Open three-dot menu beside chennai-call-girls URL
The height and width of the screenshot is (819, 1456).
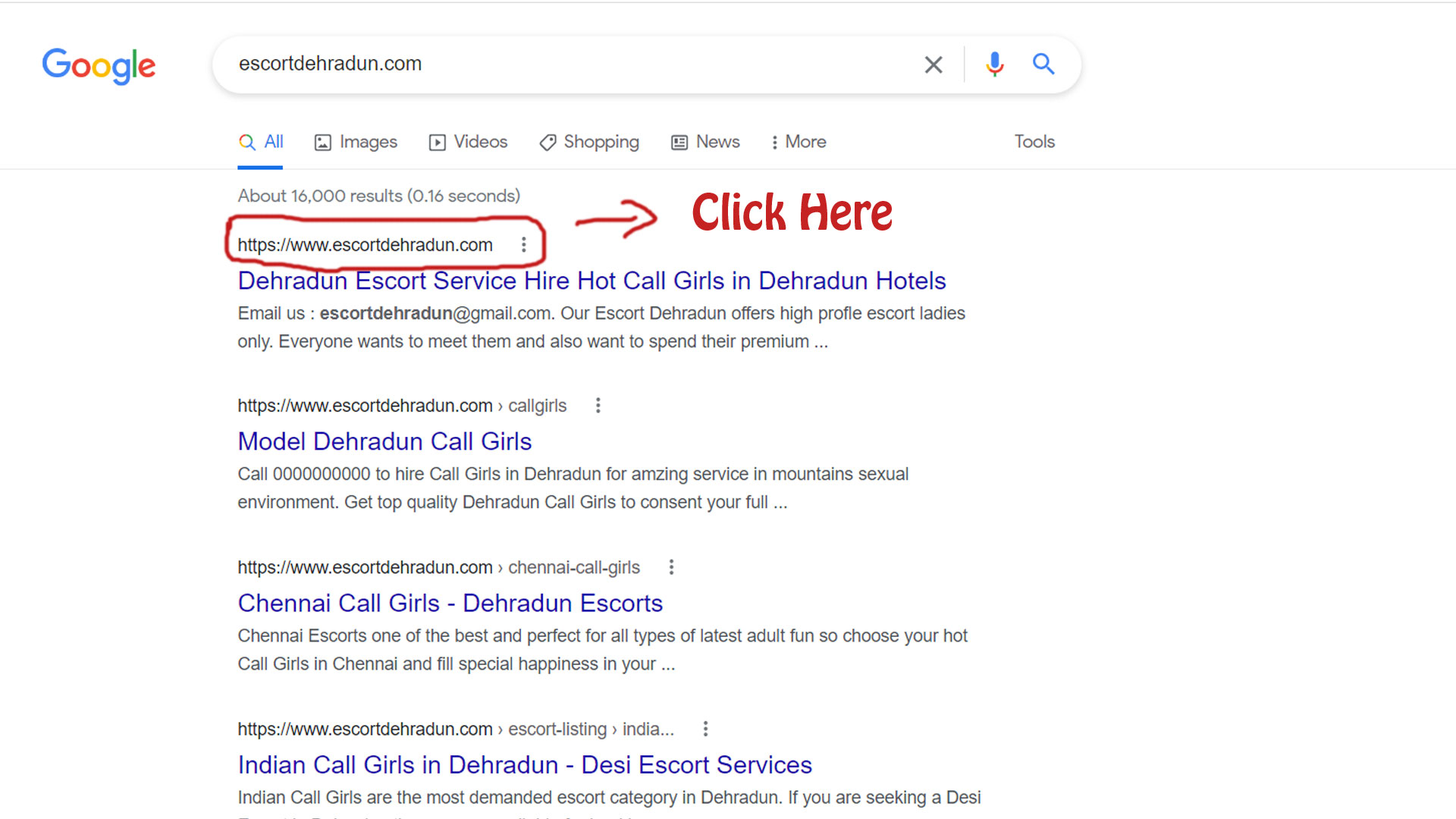click(671, 567)
